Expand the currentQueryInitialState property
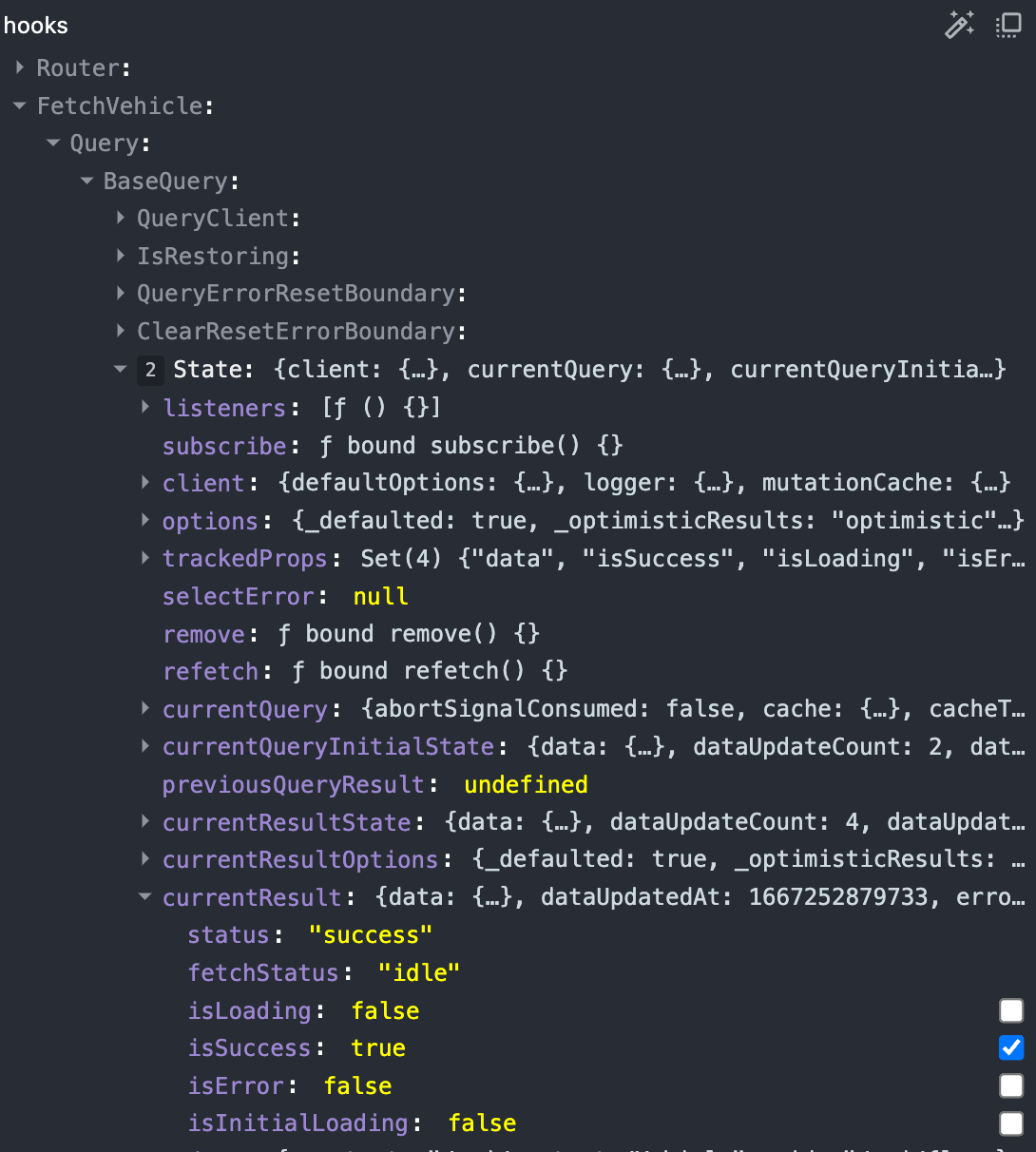Image resolution: width=1036 pixels, height=1152 pixels. point(145,746)
